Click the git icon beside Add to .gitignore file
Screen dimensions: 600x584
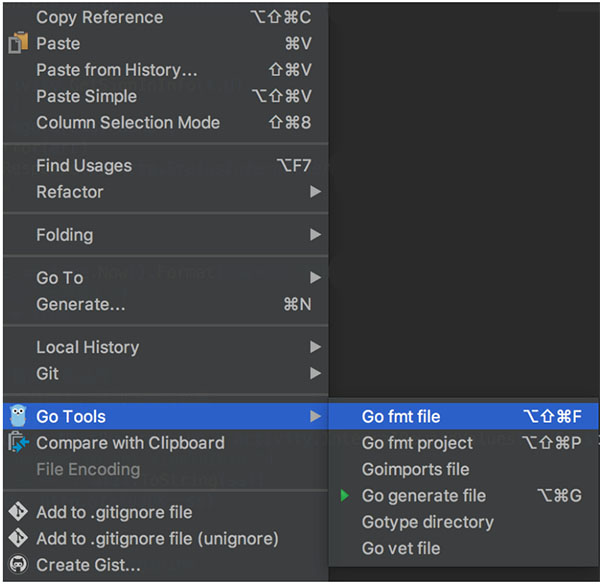click(17, 512)
